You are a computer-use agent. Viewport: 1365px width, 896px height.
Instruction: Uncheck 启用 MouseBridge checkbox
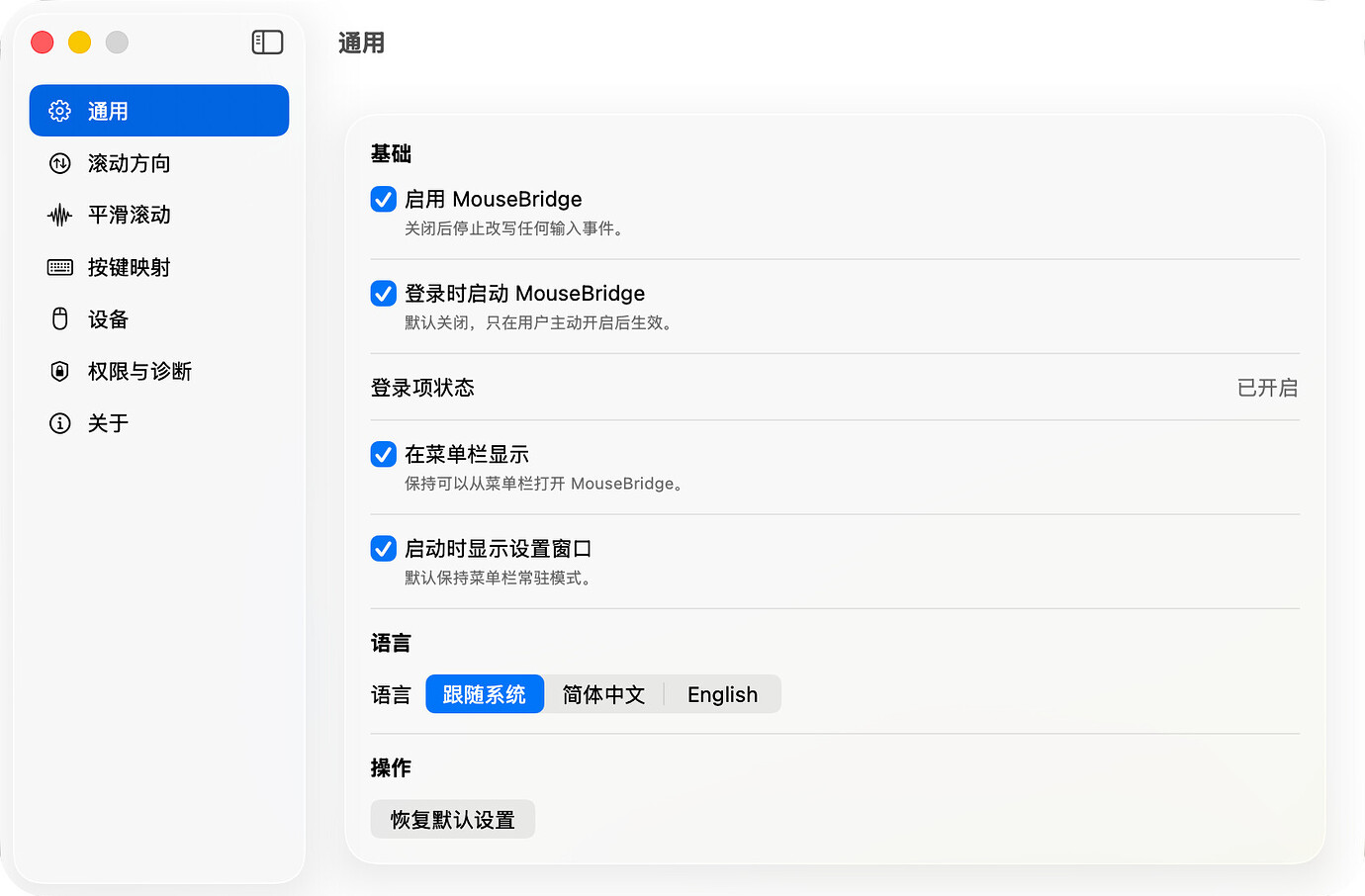click(x=384, y=199)
